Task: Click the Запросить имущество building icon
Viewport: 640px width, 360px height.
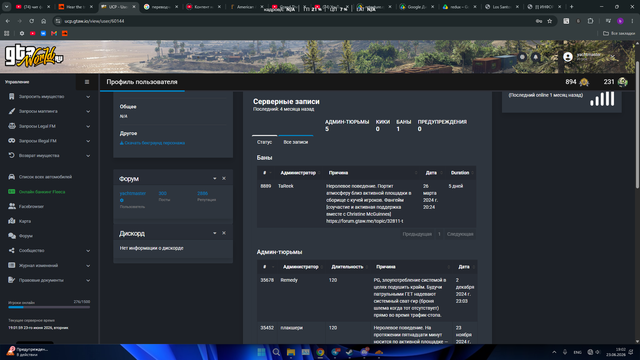Action: pyautogui.click(x=11, y=96)
